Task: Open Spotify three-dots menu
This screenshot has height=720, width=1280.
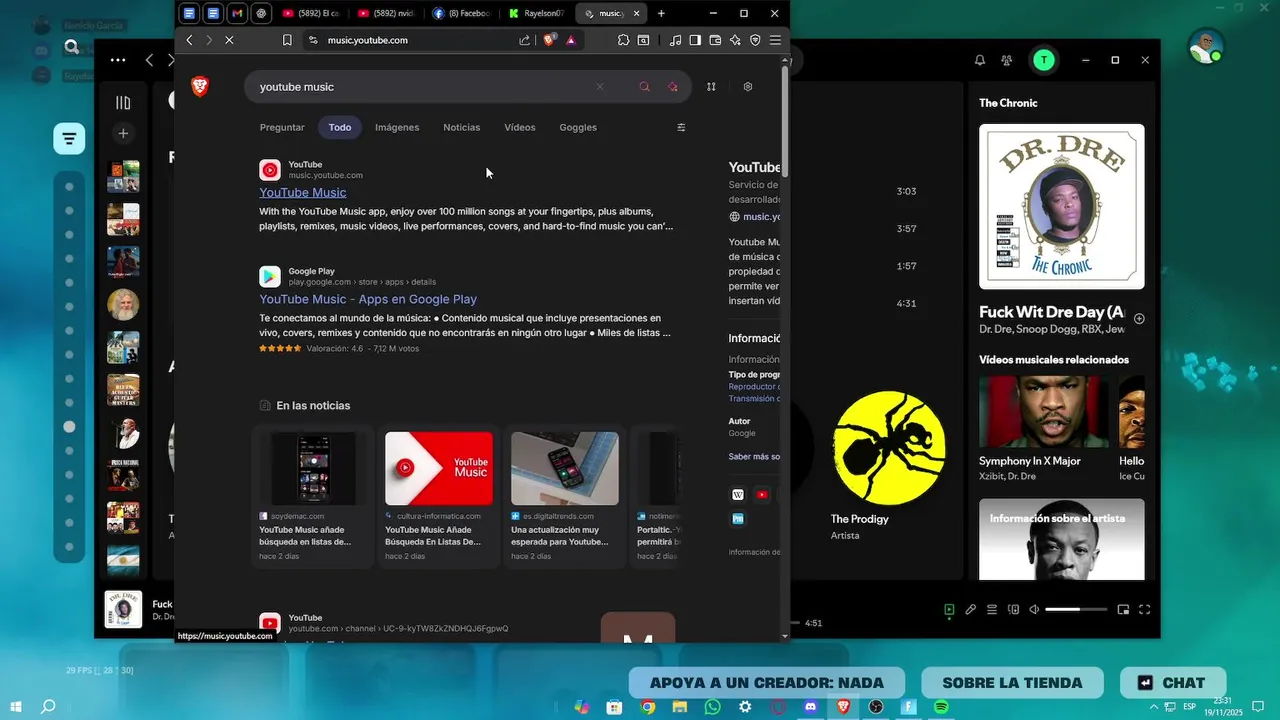Action: 118,60
